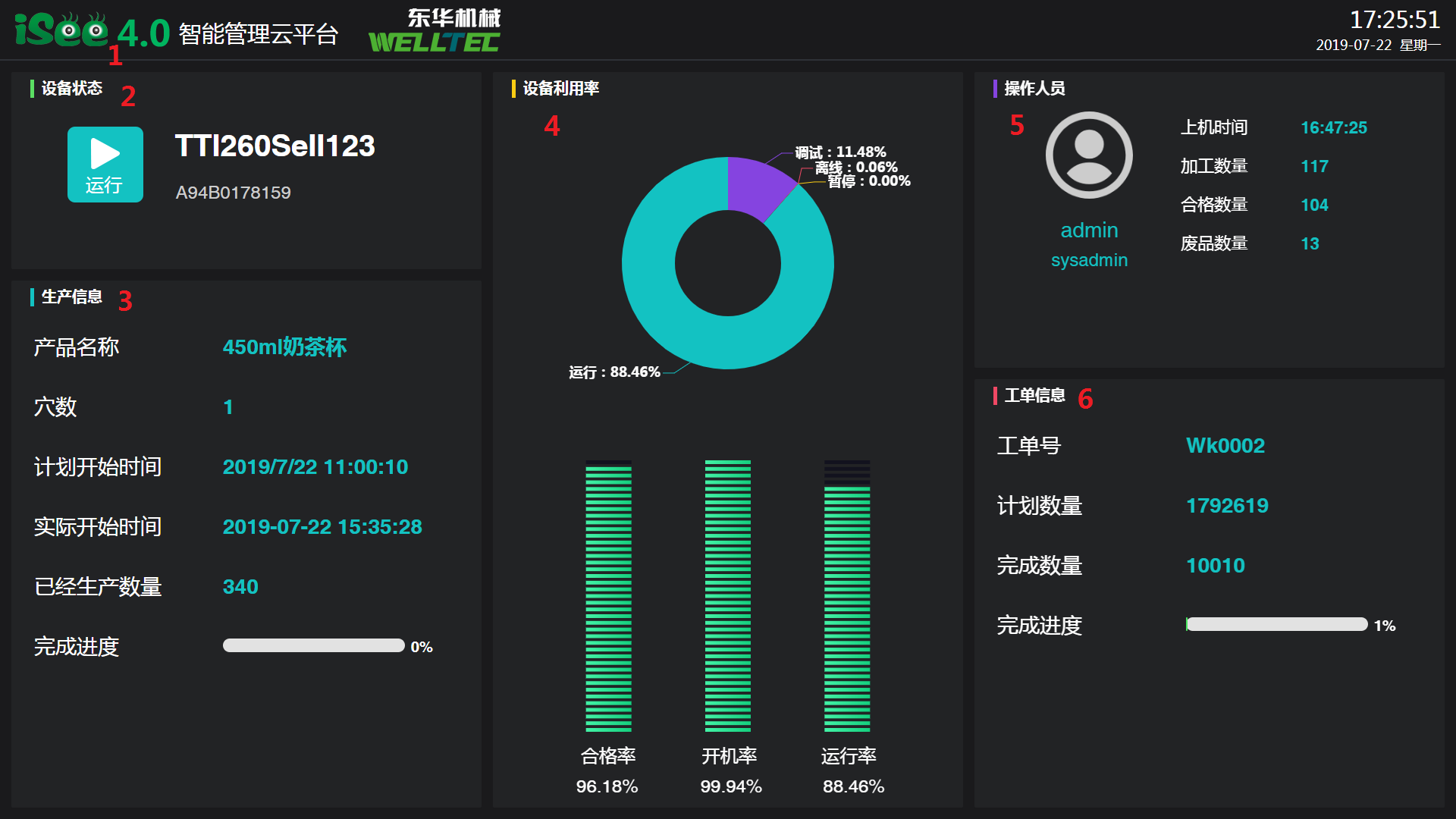This screenshot has height=819, width=1456.
Task: Click the 设备利用率 panel heading
Action: (560, 89)
